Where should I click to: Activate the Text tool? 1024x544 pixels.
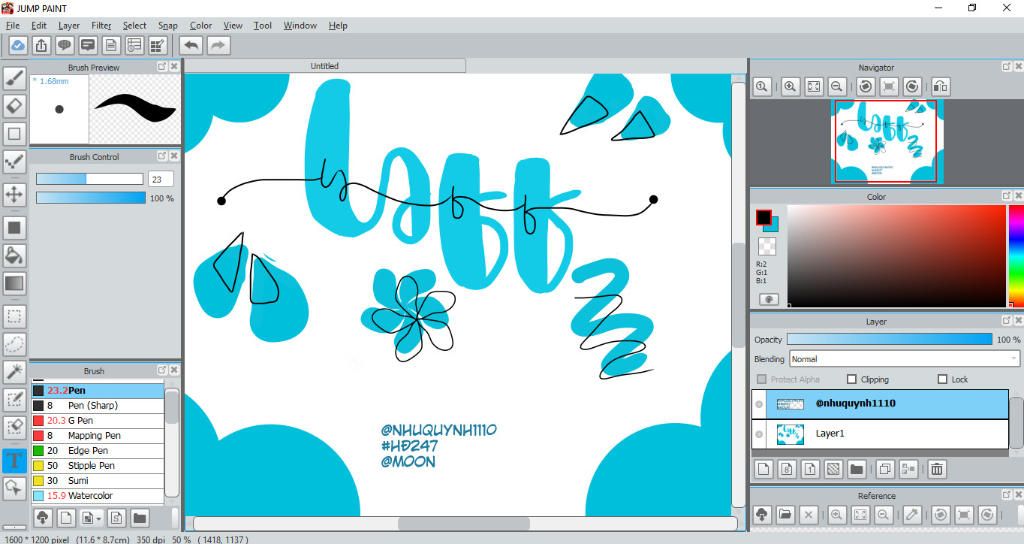pos(14,460)
